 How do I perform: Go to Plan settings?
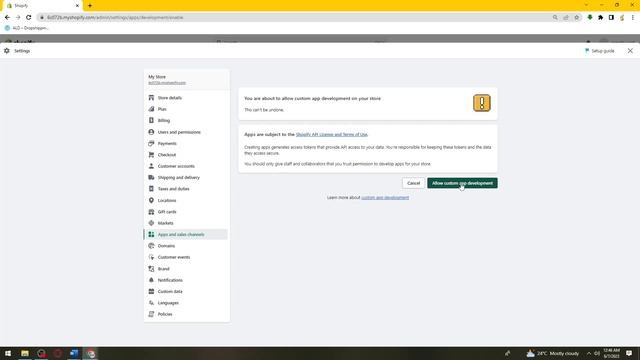162,109
